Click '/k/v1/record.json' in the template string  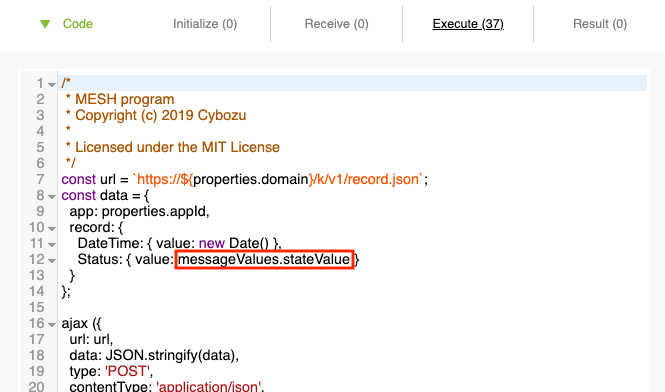coord(365,179)
